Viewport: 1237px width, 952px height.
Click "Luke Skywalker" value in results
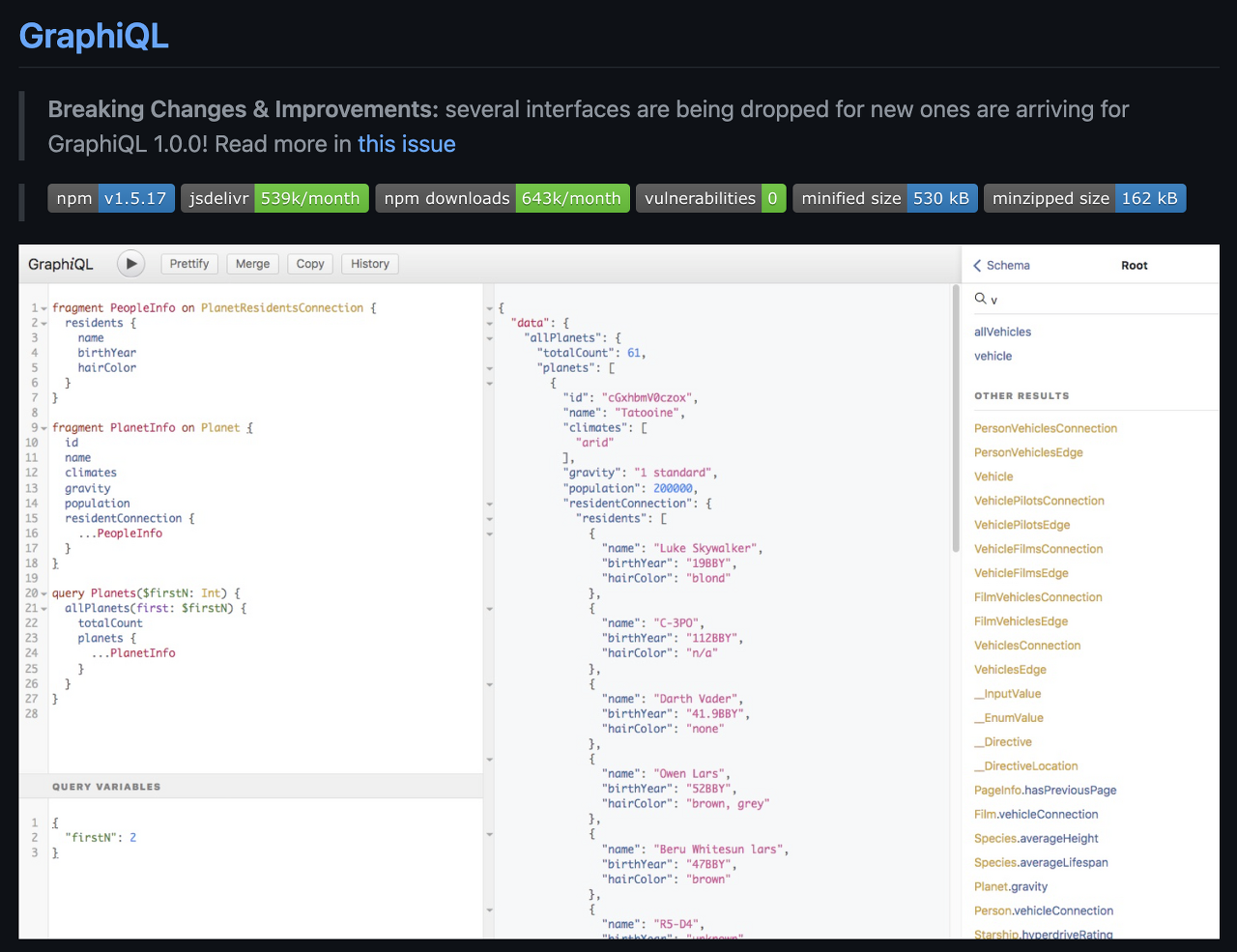[x=705, y=549]
